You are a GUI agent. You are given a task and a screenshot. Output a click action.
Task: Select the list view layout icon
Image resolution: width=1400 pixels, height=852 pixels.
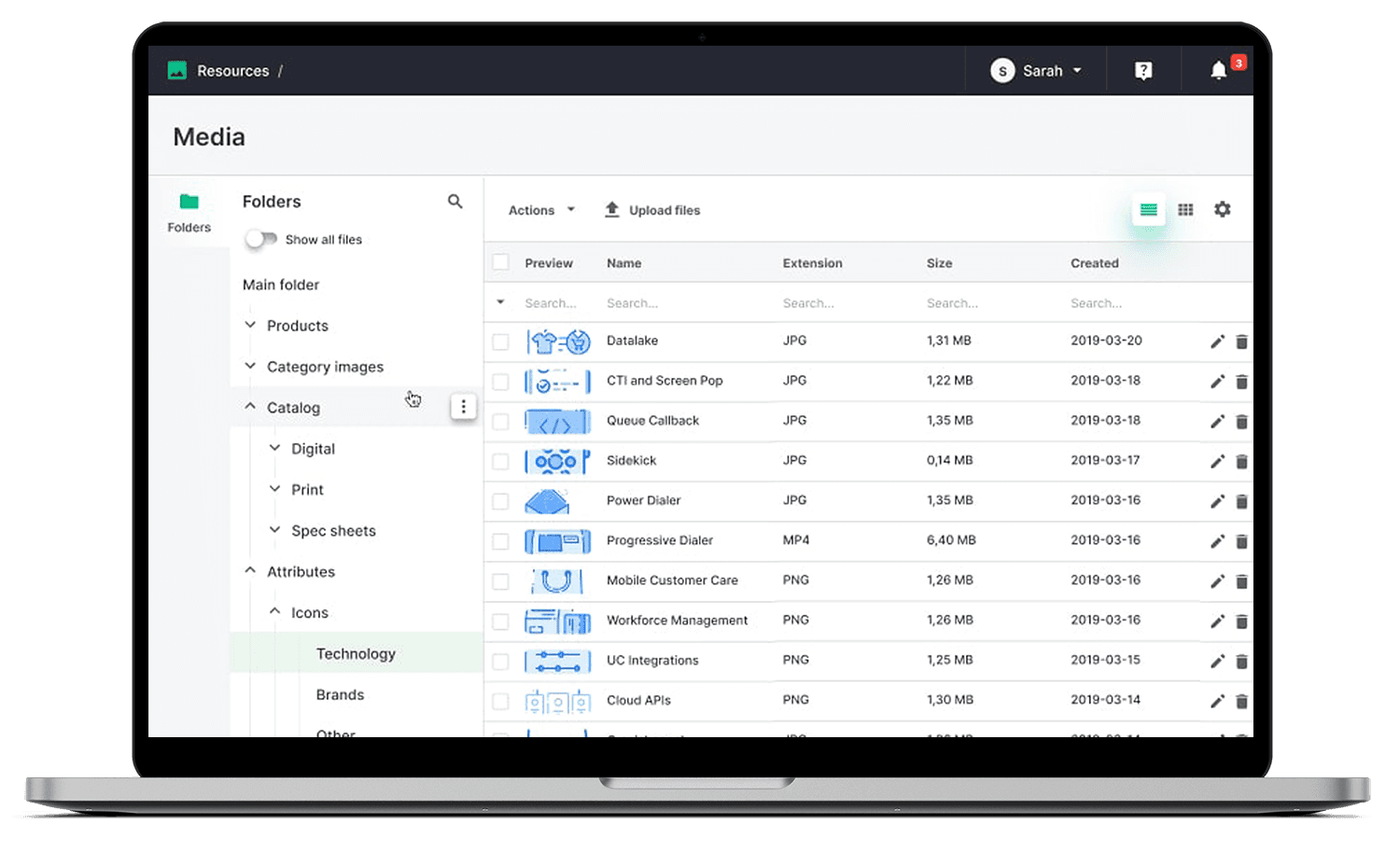[1148, 210]
